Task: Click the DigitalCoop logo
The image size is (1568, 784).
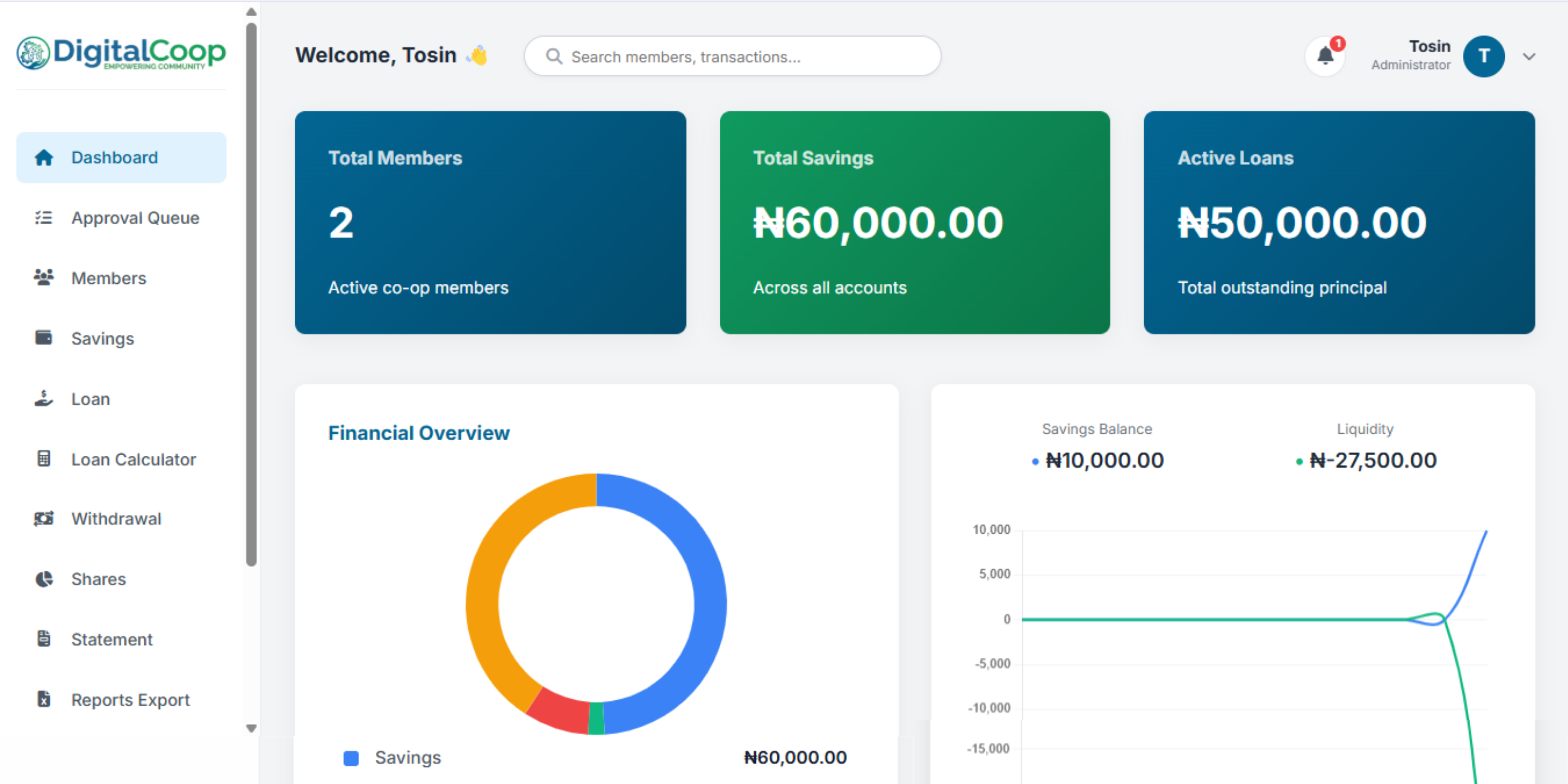Action: coord(121,53)
